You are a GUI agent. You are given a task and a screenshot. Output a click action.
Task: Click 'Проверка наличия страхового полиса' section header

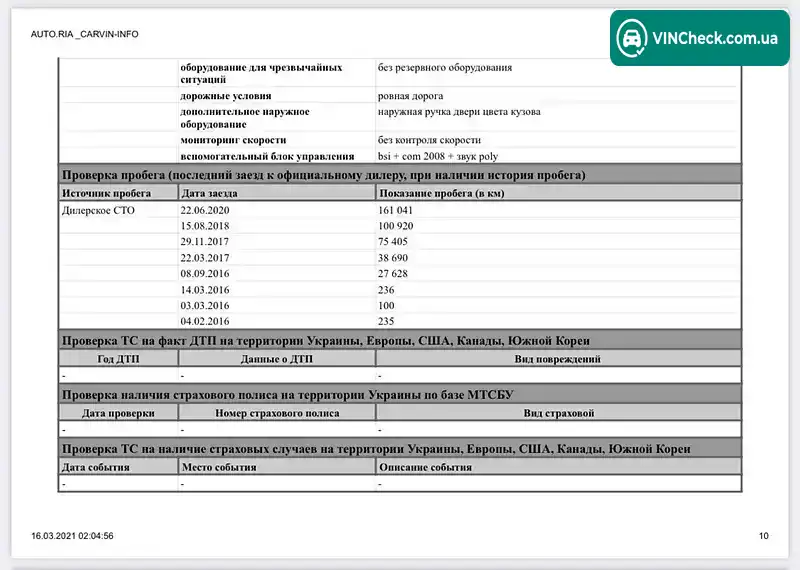[400, 394]
